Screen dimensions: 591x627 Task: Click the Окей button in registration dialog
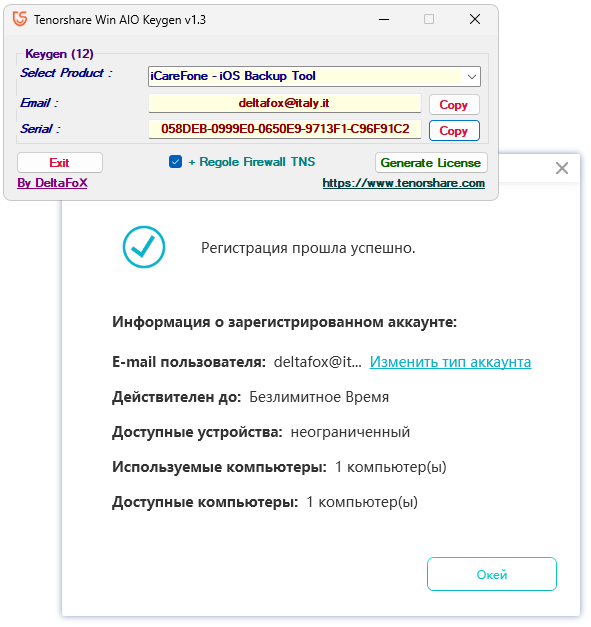click(491, 574)
